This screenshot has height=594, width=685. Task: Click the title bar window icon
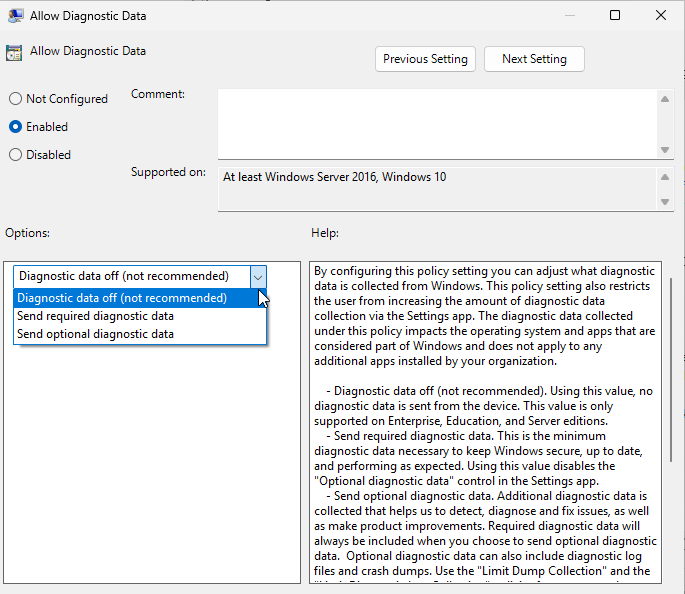pyautogui.click(x=16, y=16)
